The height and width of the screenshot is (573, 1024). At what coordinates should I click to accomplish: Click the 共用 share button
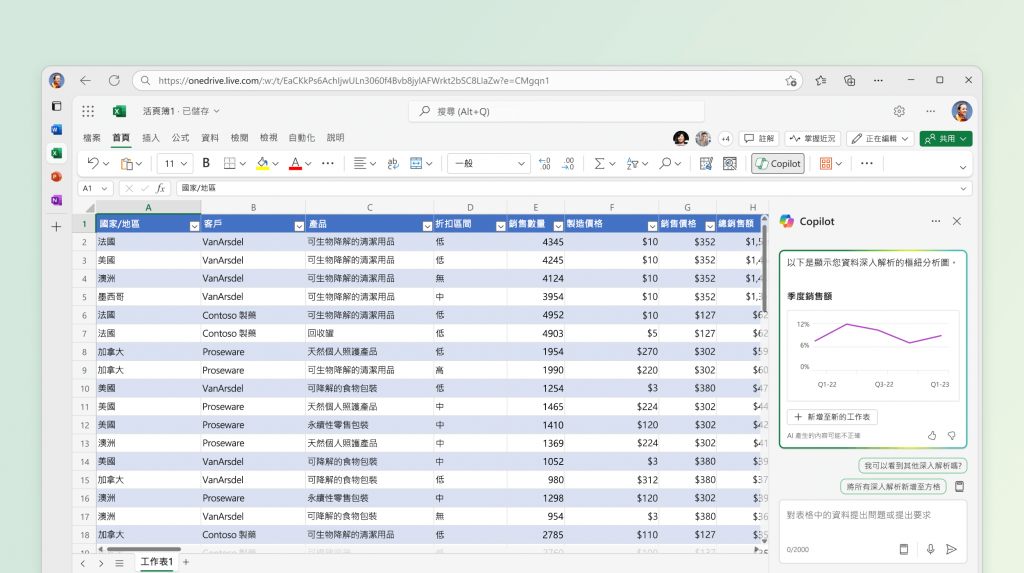pyautogui.click(x=946, y=139)
